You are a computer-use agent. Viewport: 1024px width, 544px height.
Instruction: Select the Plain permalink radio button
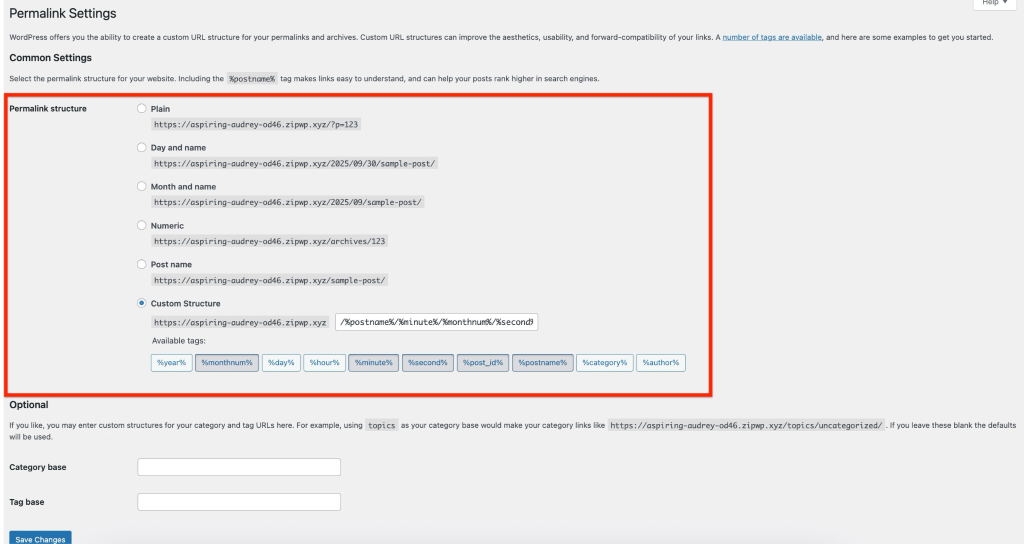pyautogui.click(x=142, y=108)
